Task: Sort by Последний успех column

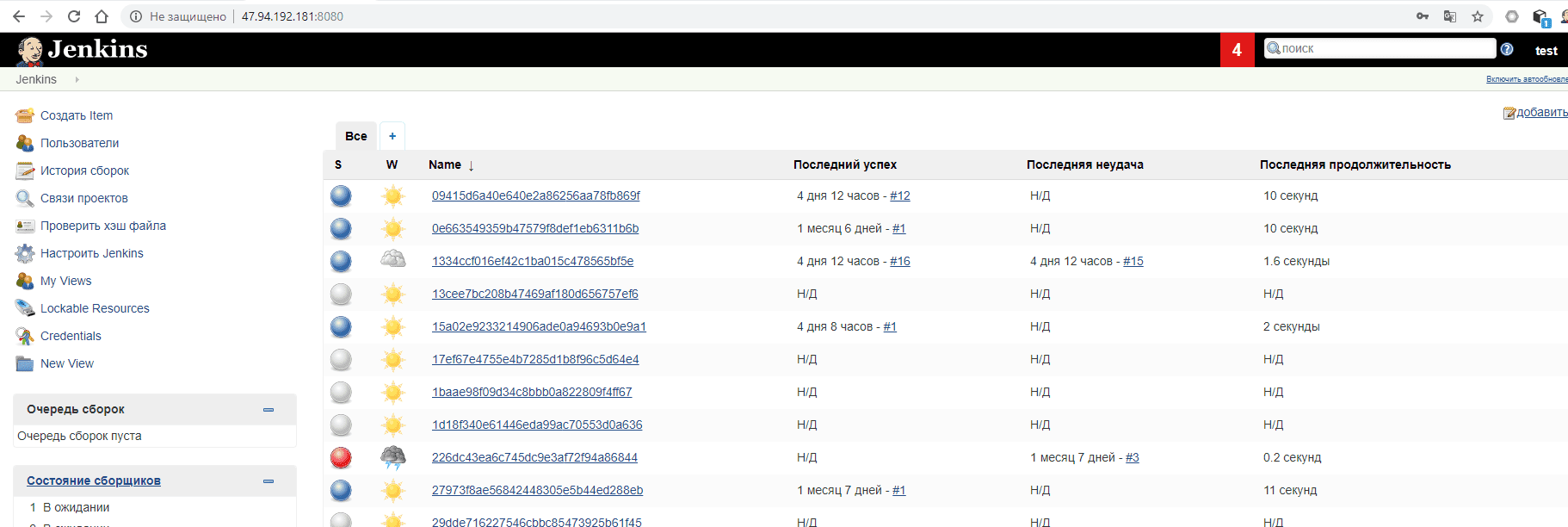Action: point(845,164)
